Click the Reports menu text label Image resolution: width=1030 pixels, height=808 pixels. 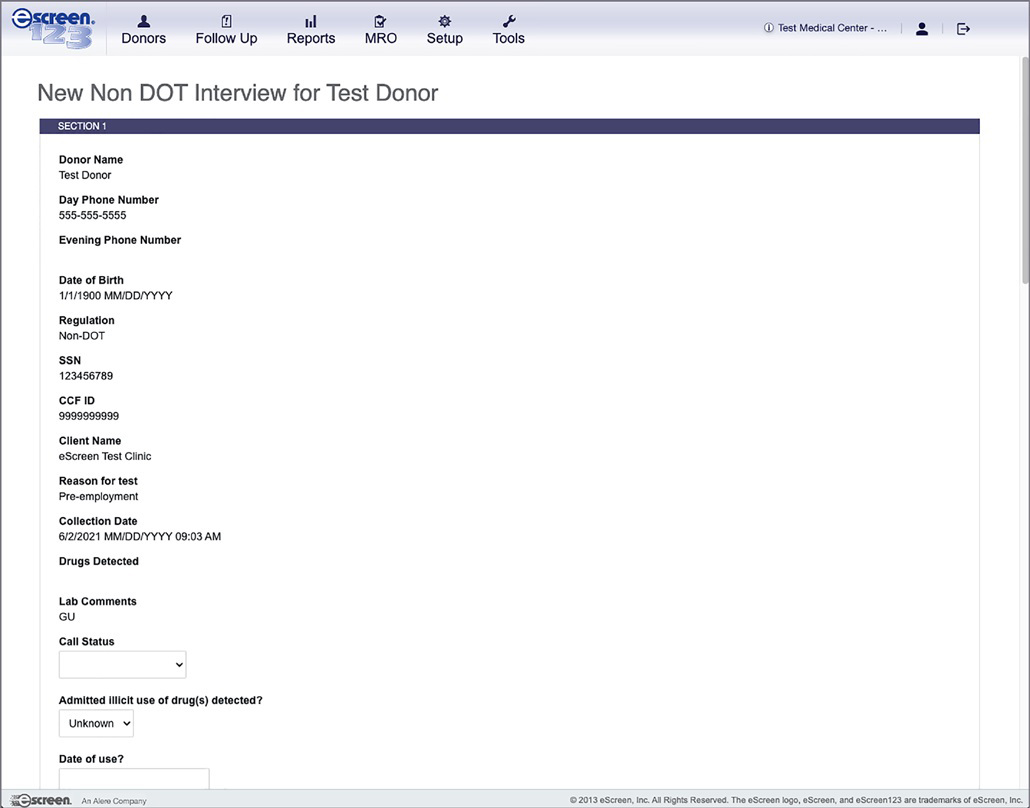tap(311, 39)
